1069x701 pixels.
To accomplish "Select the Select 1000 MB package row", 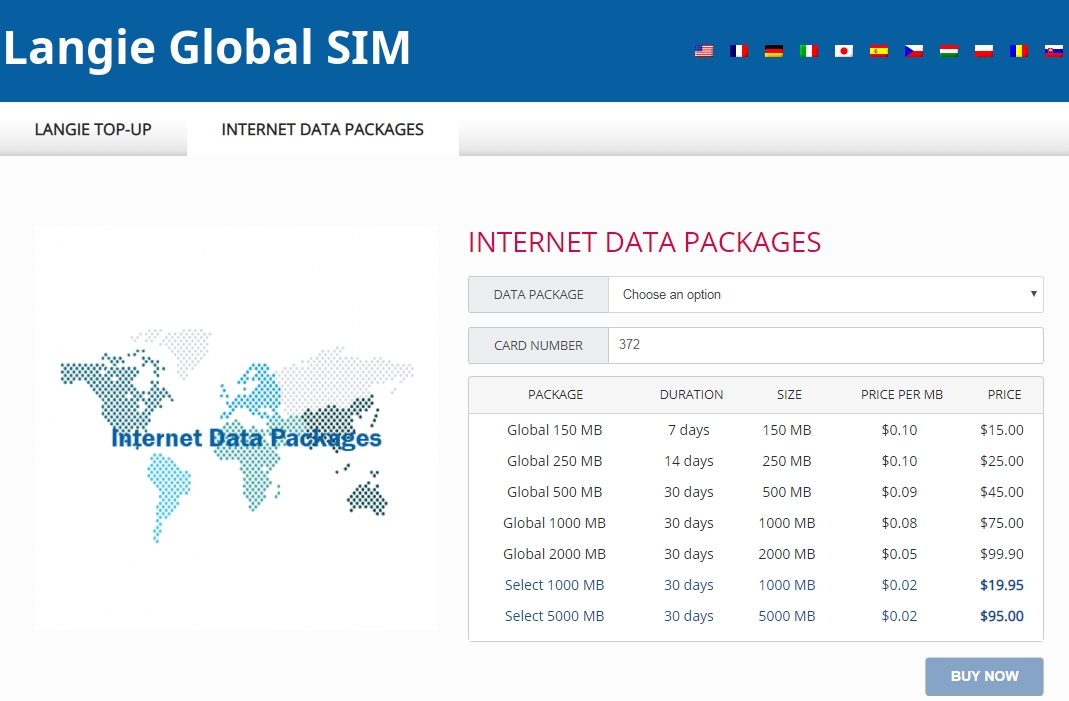I will [755, 585].
